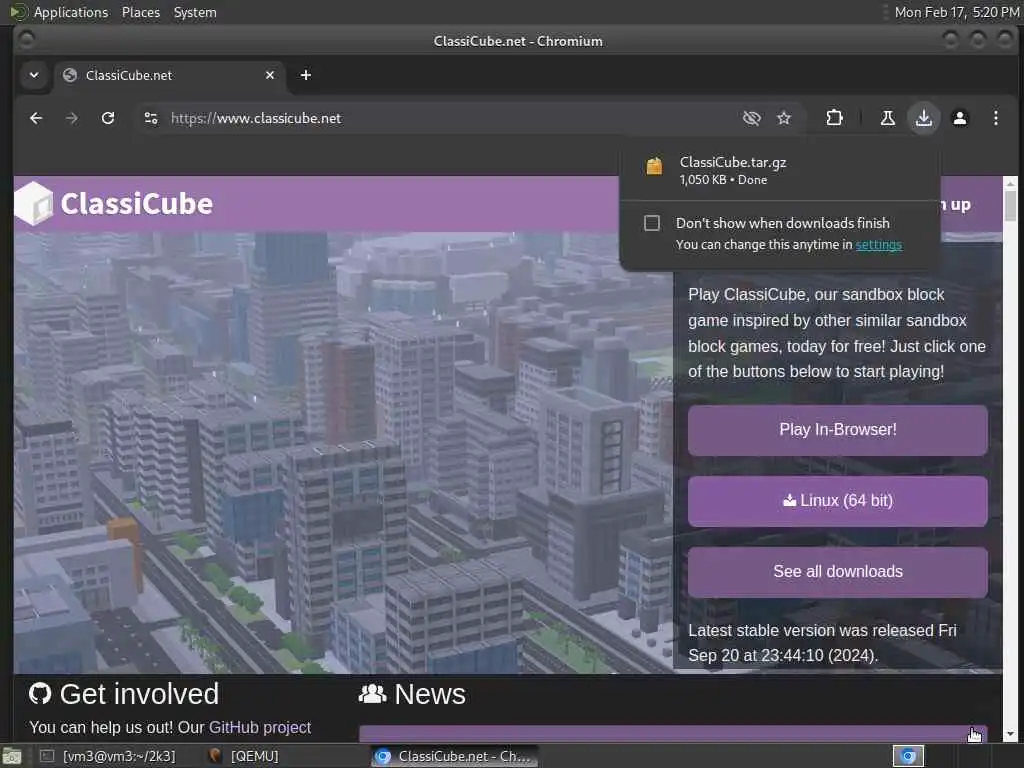Click the scrollbar down arrow

click(x=1010, y=733)
